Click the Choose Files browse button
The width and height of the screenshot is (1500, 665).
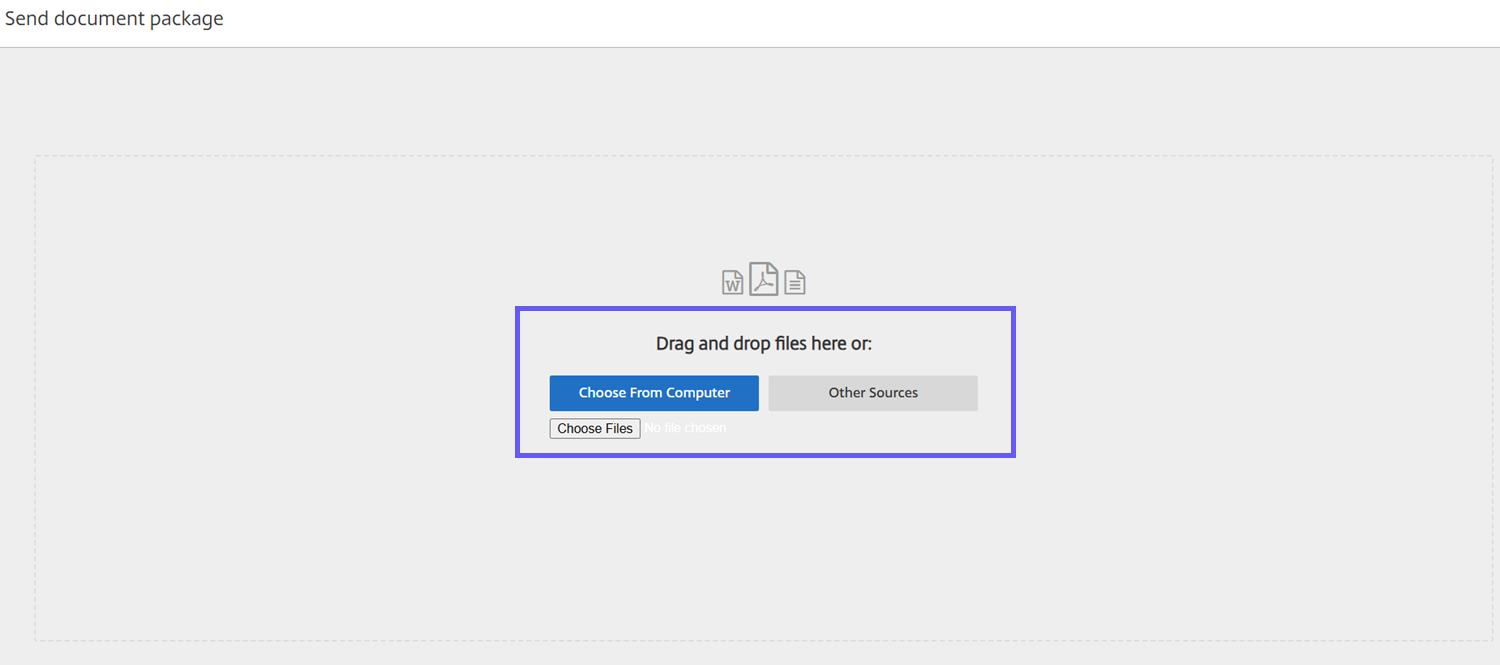tap(595, 428)
